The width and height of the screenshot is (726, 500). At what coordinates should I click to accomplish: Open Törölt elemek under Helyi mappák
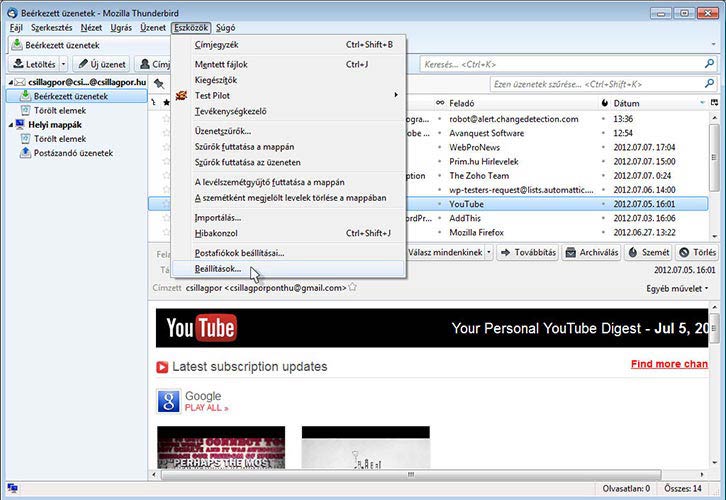(59, 139)
